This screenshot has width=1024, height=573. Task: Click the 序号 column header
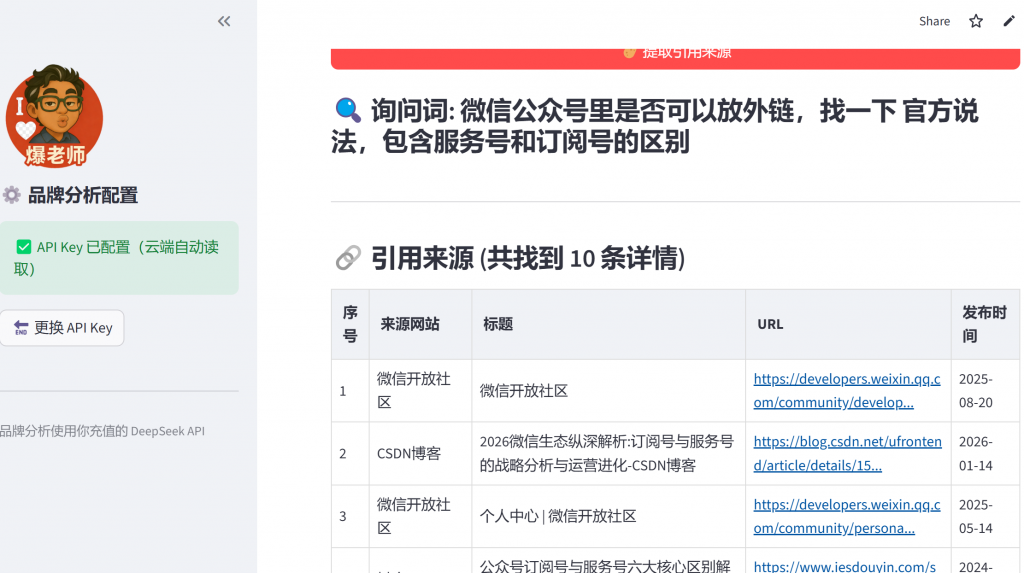(350, 324)
